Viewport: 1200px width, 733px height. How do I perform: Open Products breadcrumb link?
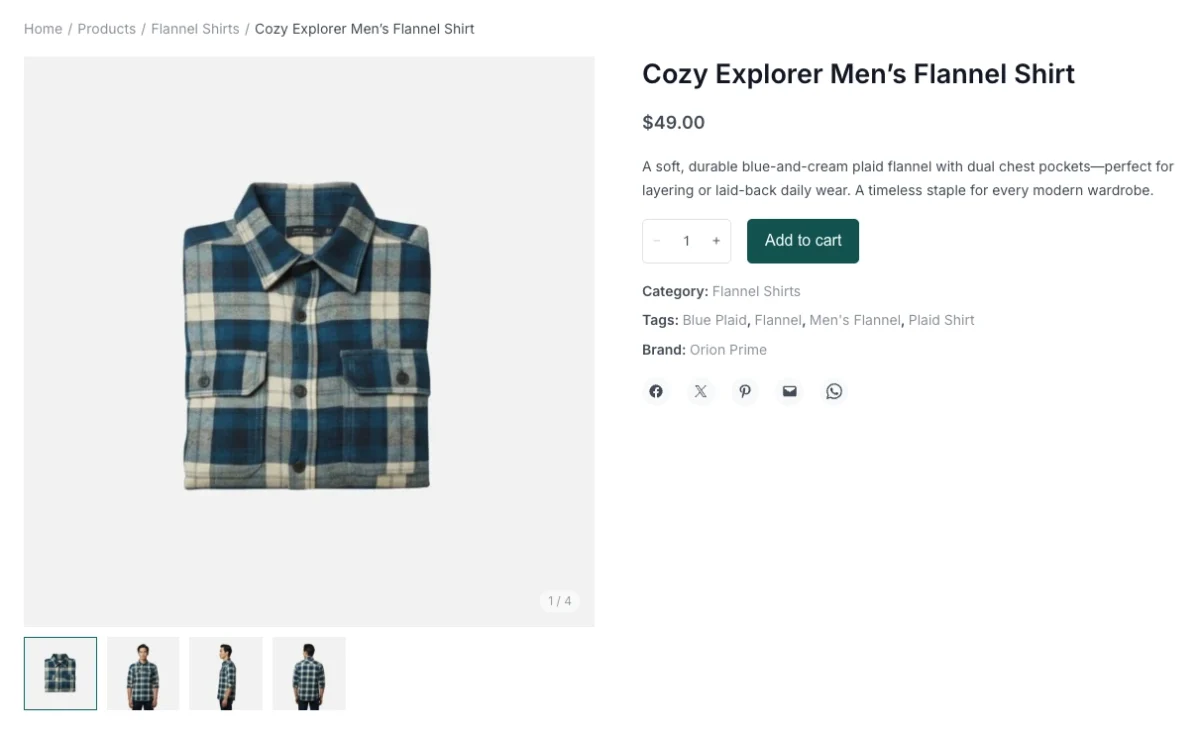106,29
